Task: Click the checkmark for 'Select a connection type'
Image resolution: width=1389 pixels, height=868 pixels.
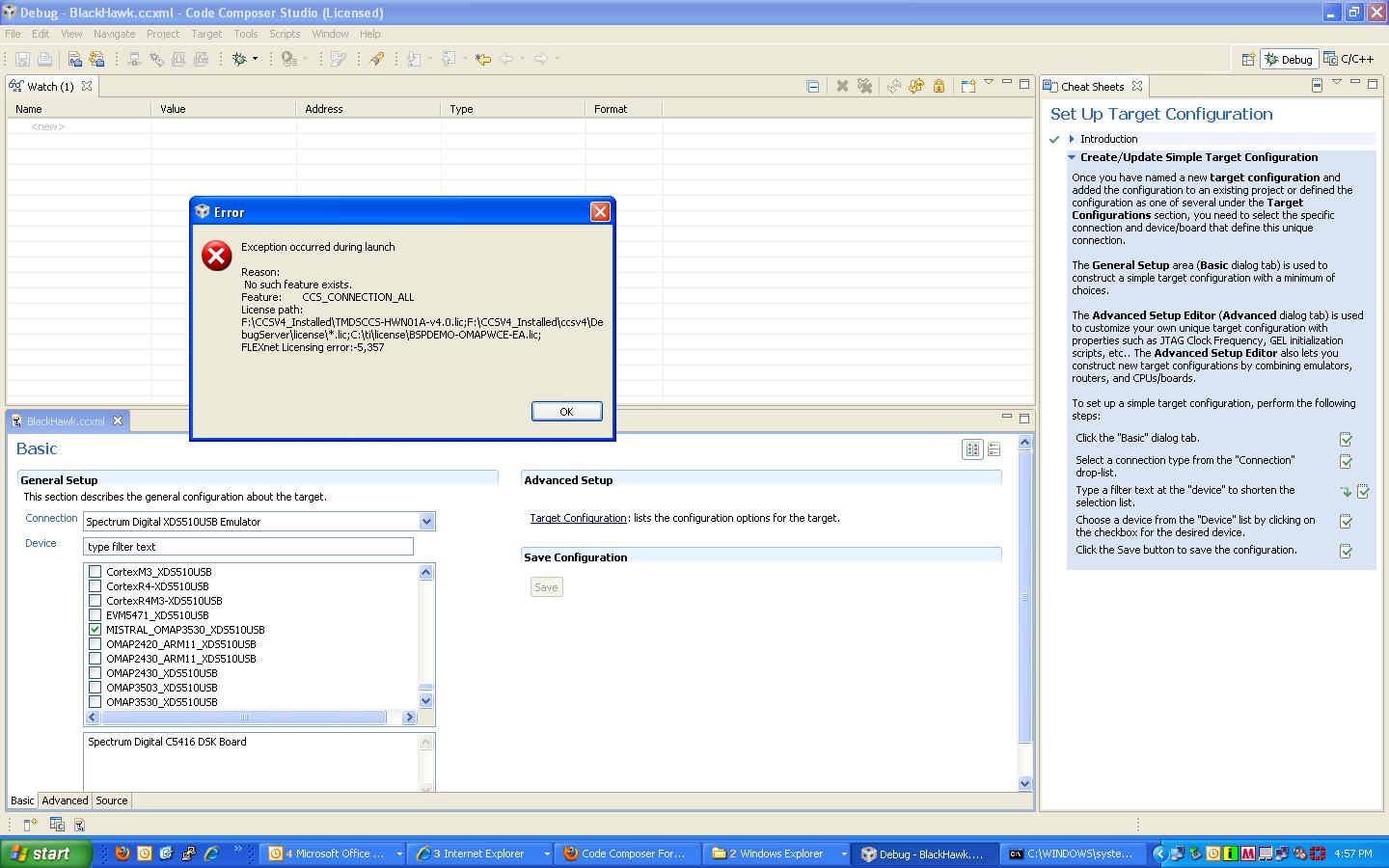Action: [x=1346, y=462]
